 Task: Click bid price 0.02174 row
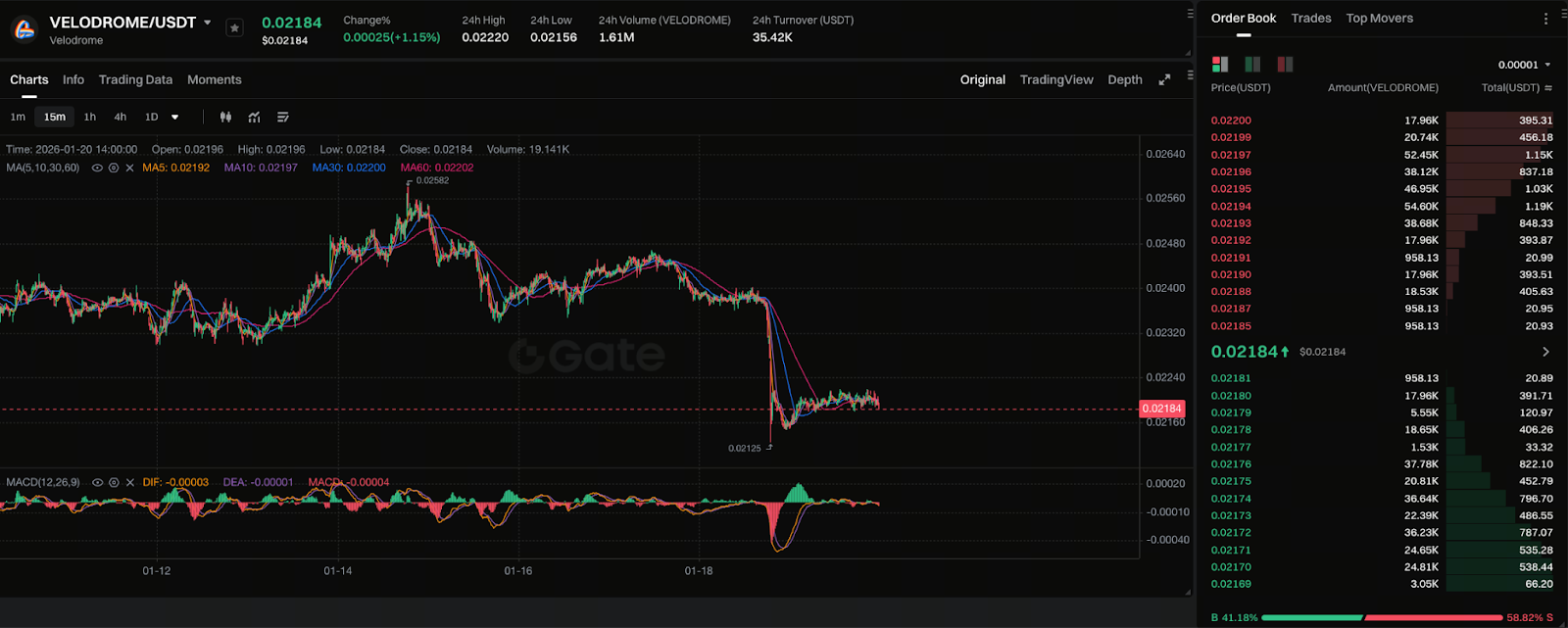click(1382, 499)
